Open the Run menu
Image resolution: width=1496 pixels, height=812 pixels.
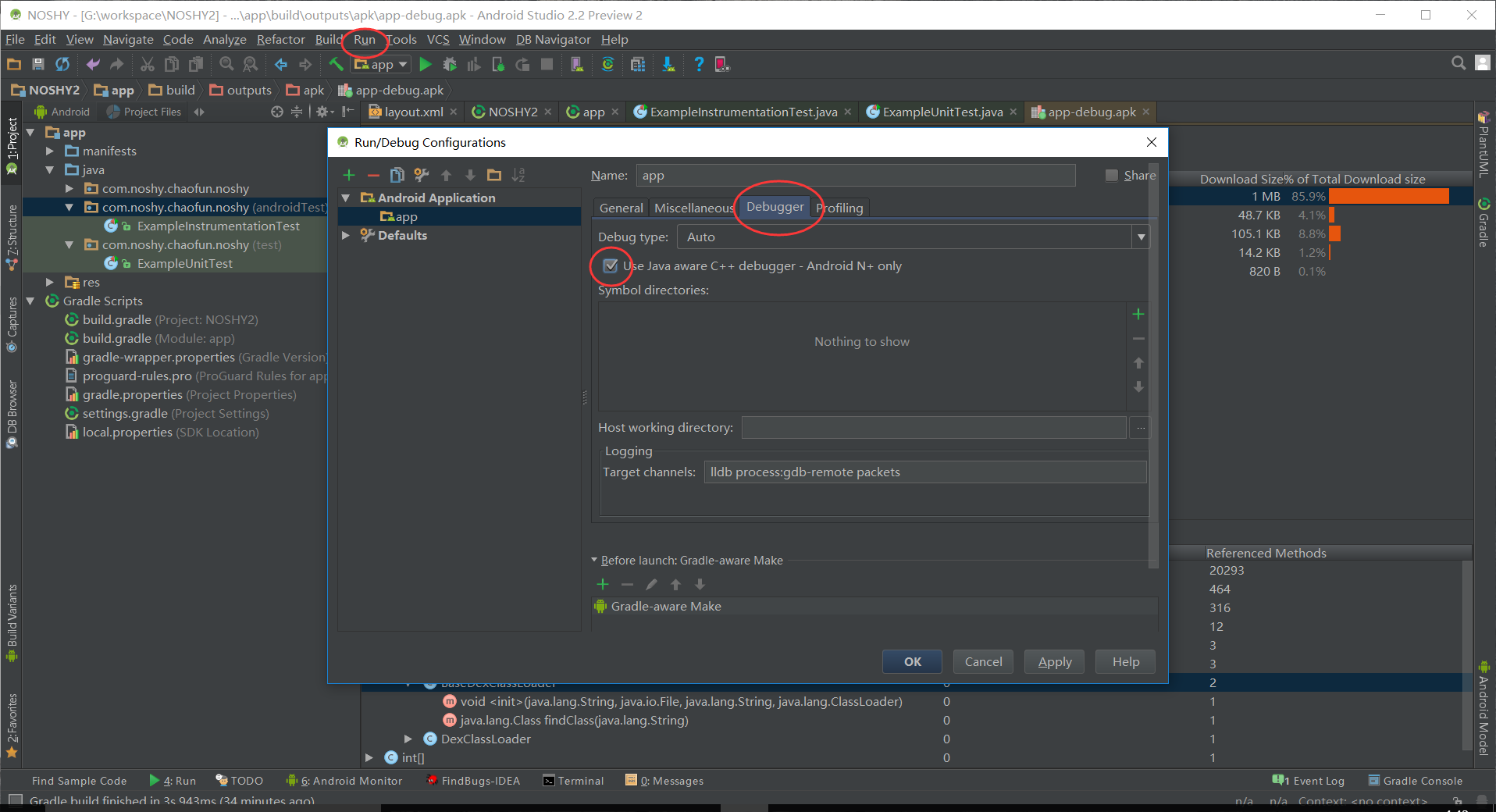(365, 39)
